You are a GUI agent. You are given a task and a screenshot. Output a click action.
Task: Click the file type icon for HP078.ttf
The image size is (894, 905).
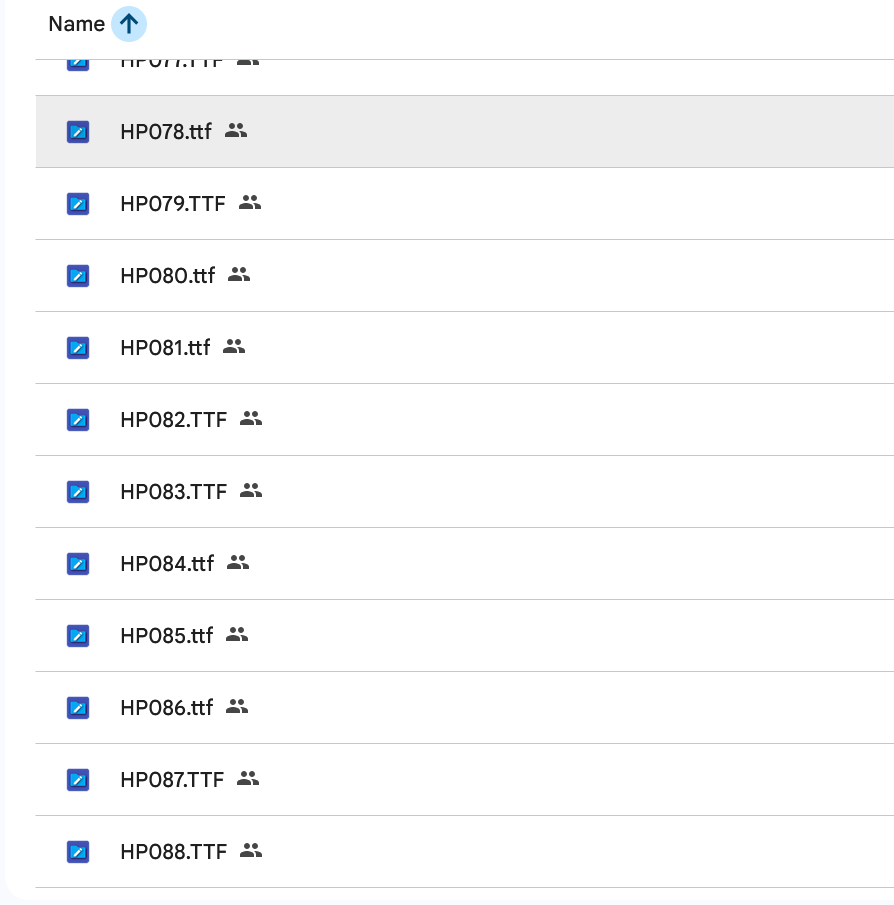(x=78, y=131)
